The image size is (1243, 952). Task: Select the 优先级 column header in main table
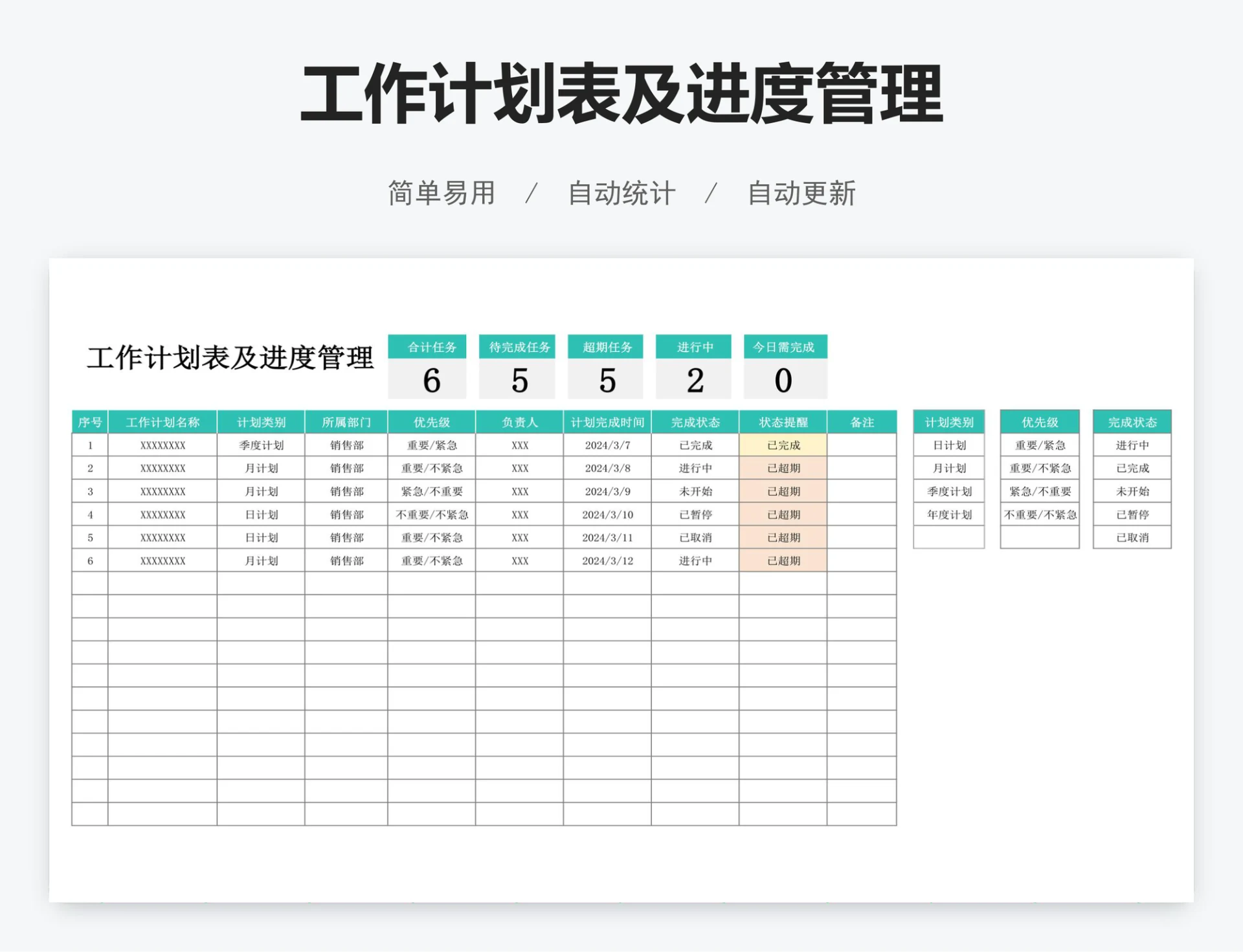coord(430,422)
